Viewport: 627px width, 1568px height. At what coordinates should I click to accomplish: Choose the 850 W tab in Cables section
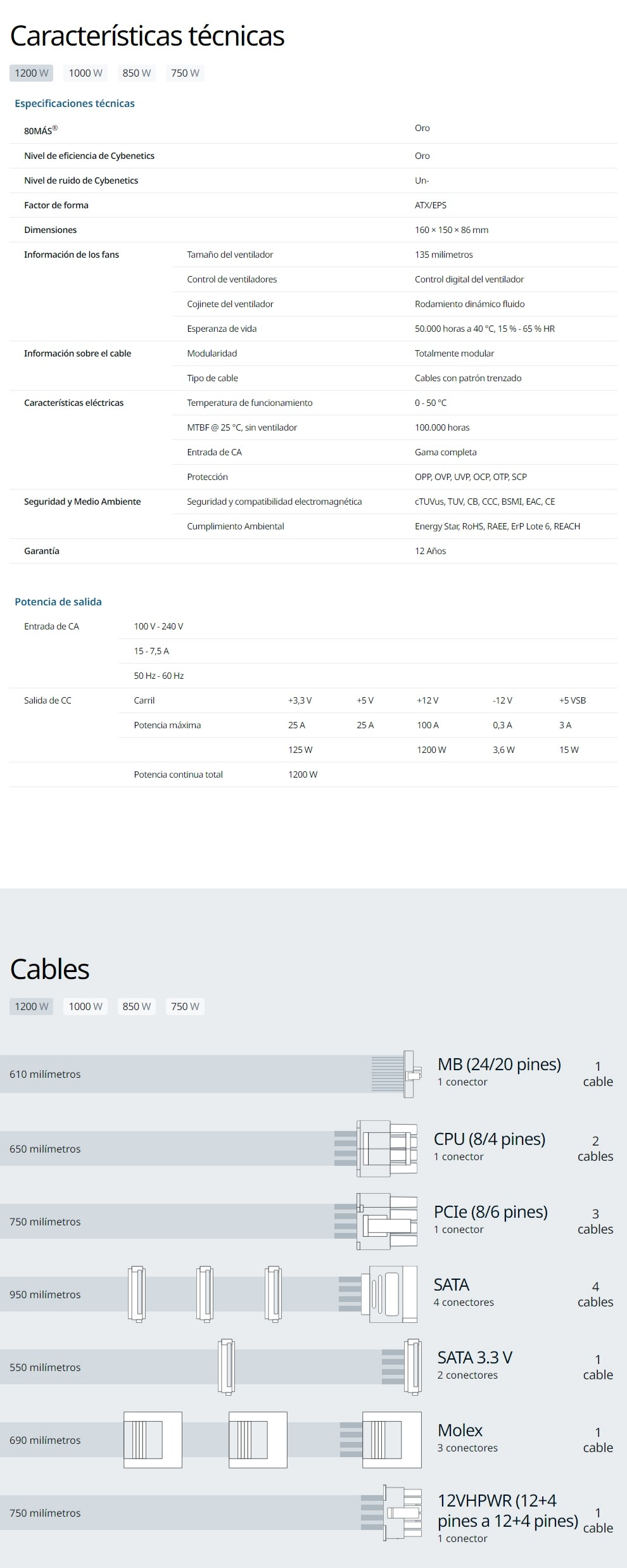[136, 1006]
